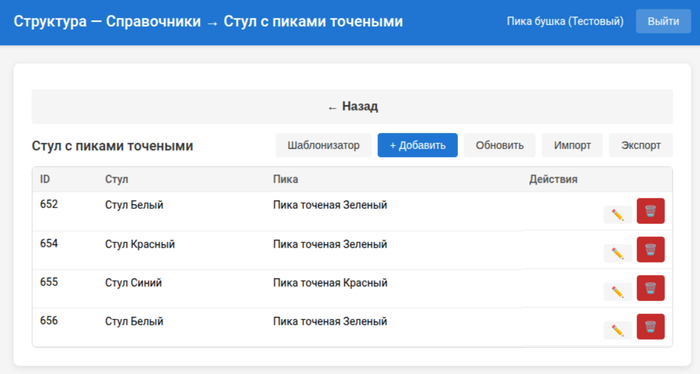The image size is (700, 374).
Task: Select the Пика column header
Action: point(286,179)
